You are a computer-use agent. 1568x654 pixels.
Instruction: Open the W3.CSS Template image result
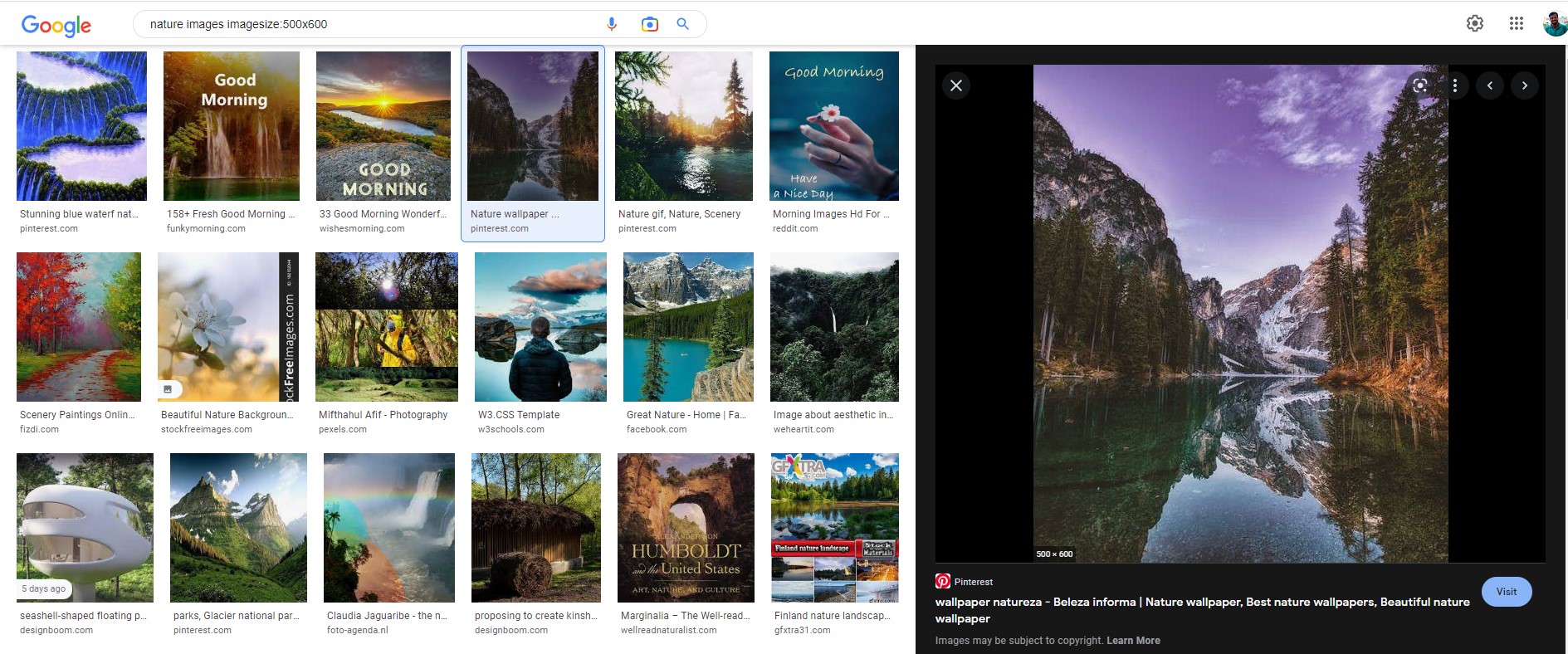click(x=540, y=327)
